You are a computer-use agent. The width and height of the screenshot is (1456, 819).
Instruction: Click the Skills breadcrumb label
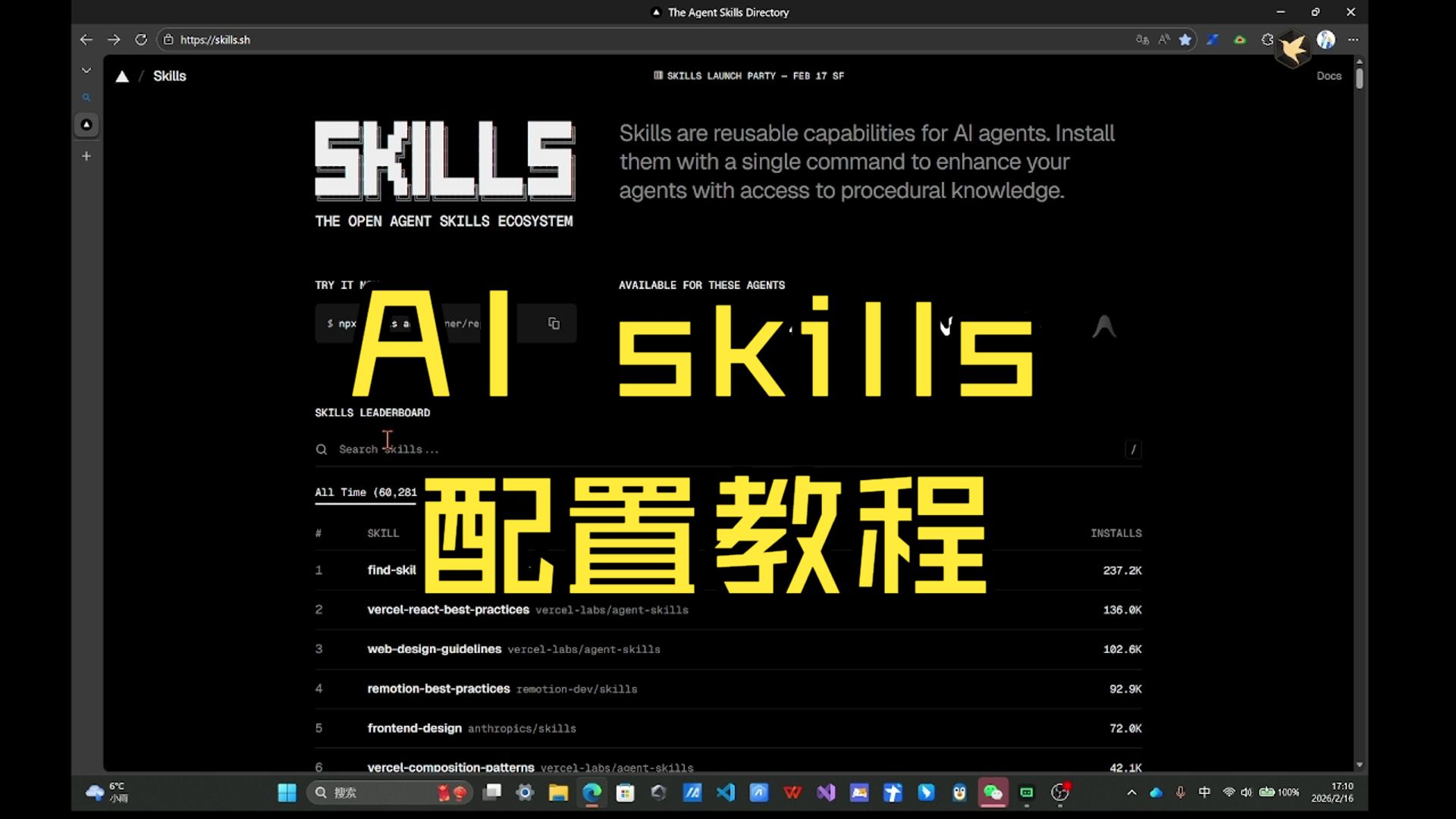(x=169, y=76)
